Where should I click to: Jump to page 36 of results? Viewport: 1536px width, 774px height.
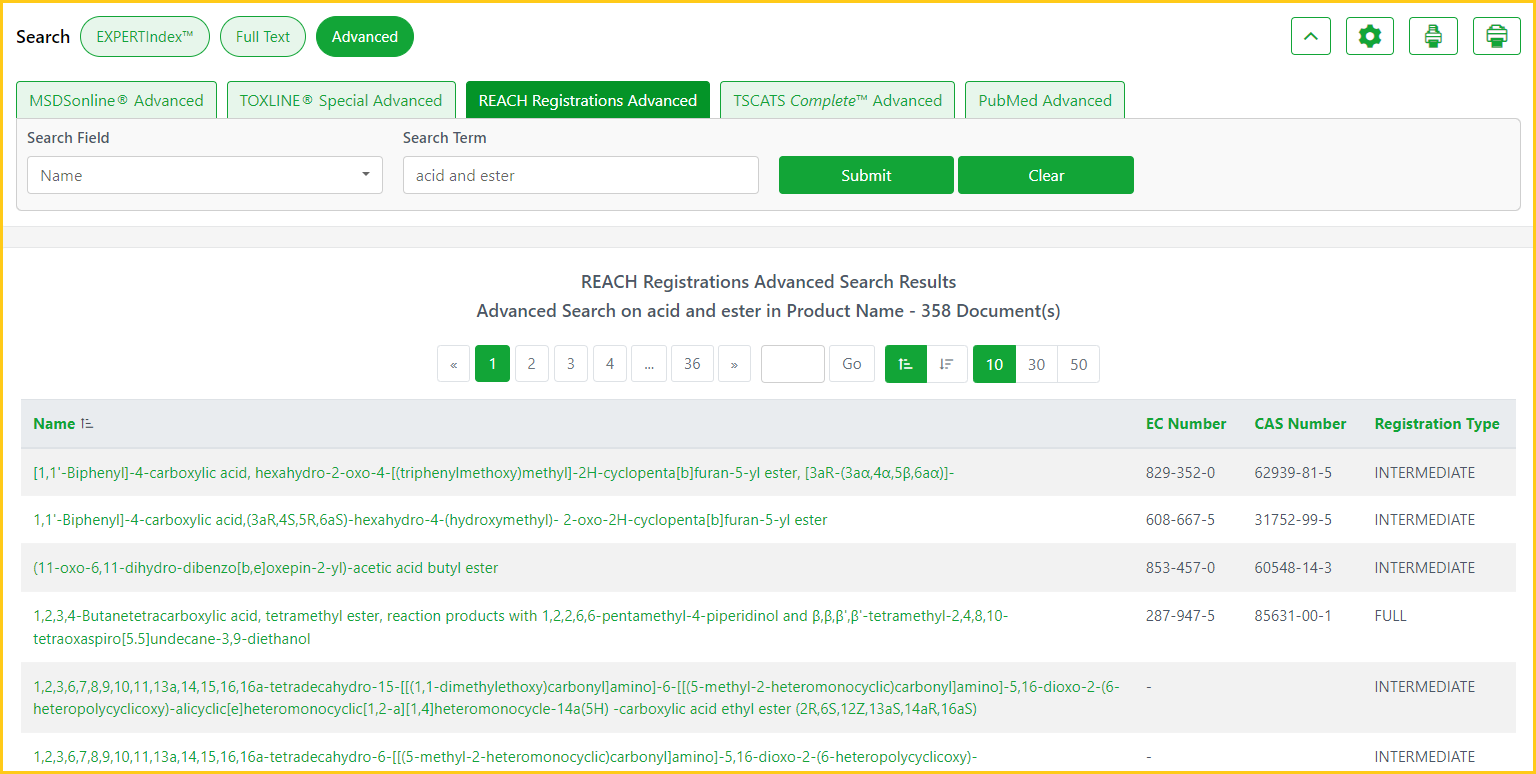(692, 364)
